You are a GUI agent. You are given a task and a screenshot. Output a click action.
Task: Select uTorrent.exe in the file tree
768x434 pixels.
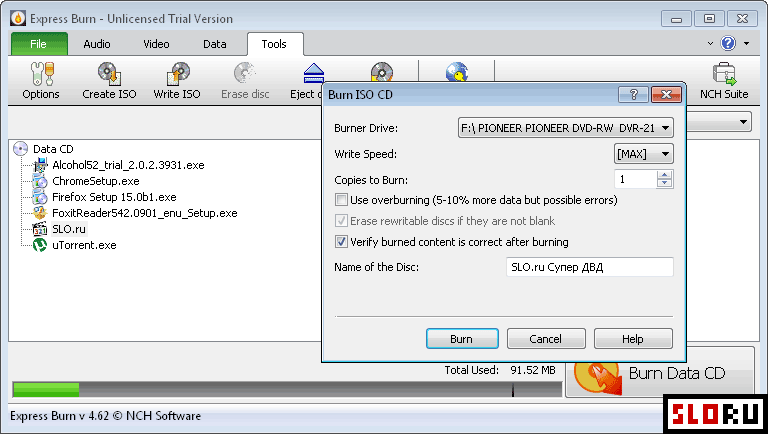click(x=84, y=245)
